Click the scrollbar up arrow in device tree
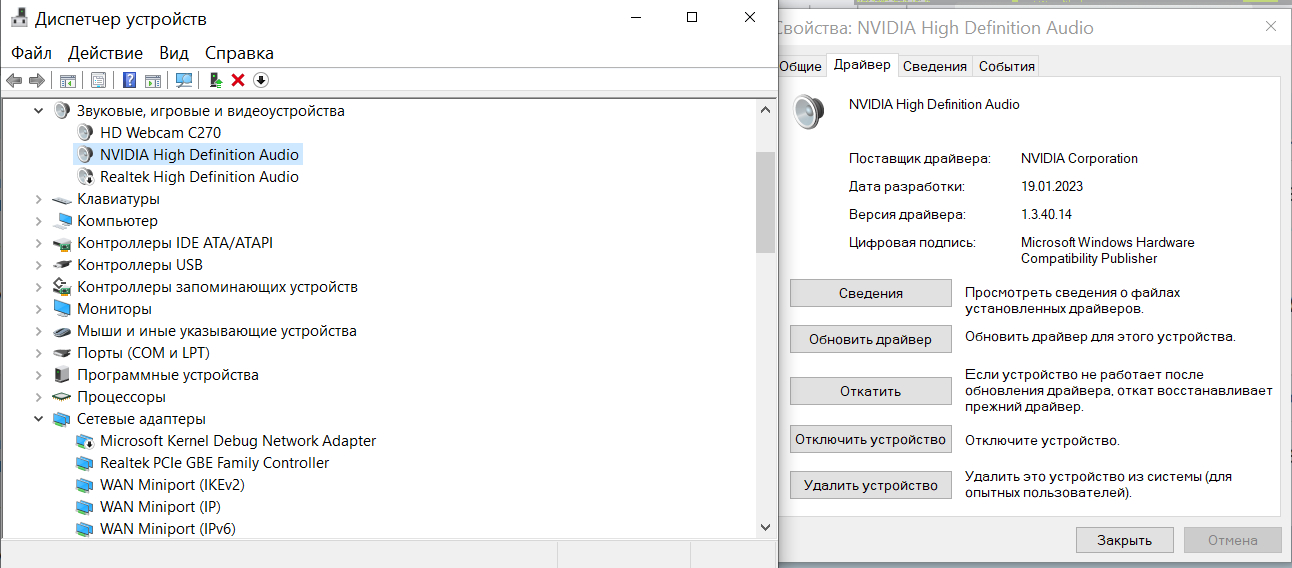Screen dimensions: 1292x568 (x=765, y=109)
